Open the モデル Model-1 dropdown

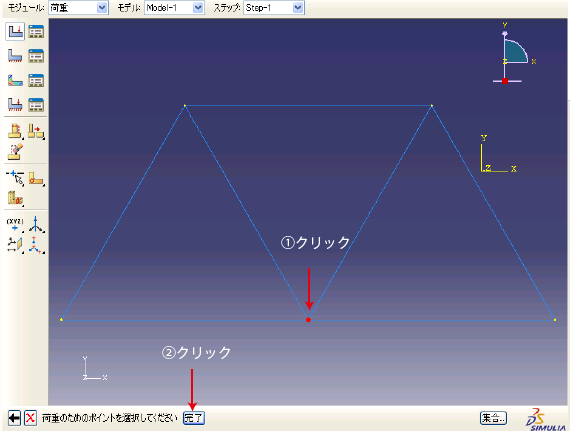(198, 8)
